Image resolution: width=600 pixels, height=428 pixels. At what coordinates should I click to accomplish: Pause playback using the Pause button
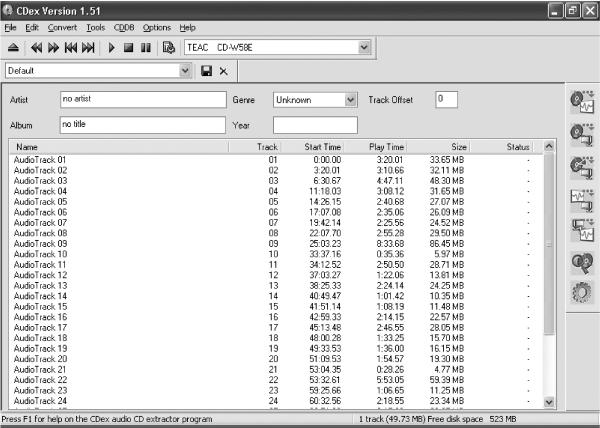145,48
